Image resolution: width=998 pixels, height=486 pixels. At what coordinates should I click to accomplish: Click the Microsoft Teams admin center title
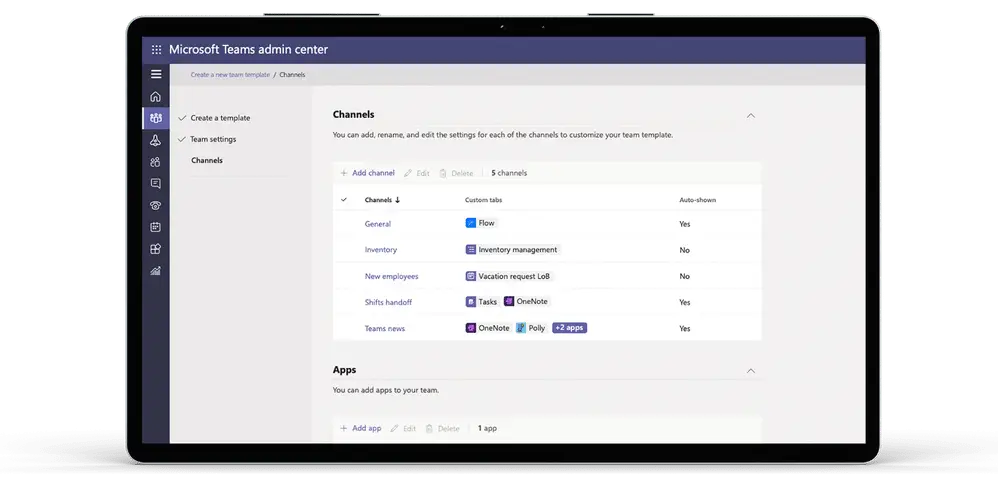[248, 50]
